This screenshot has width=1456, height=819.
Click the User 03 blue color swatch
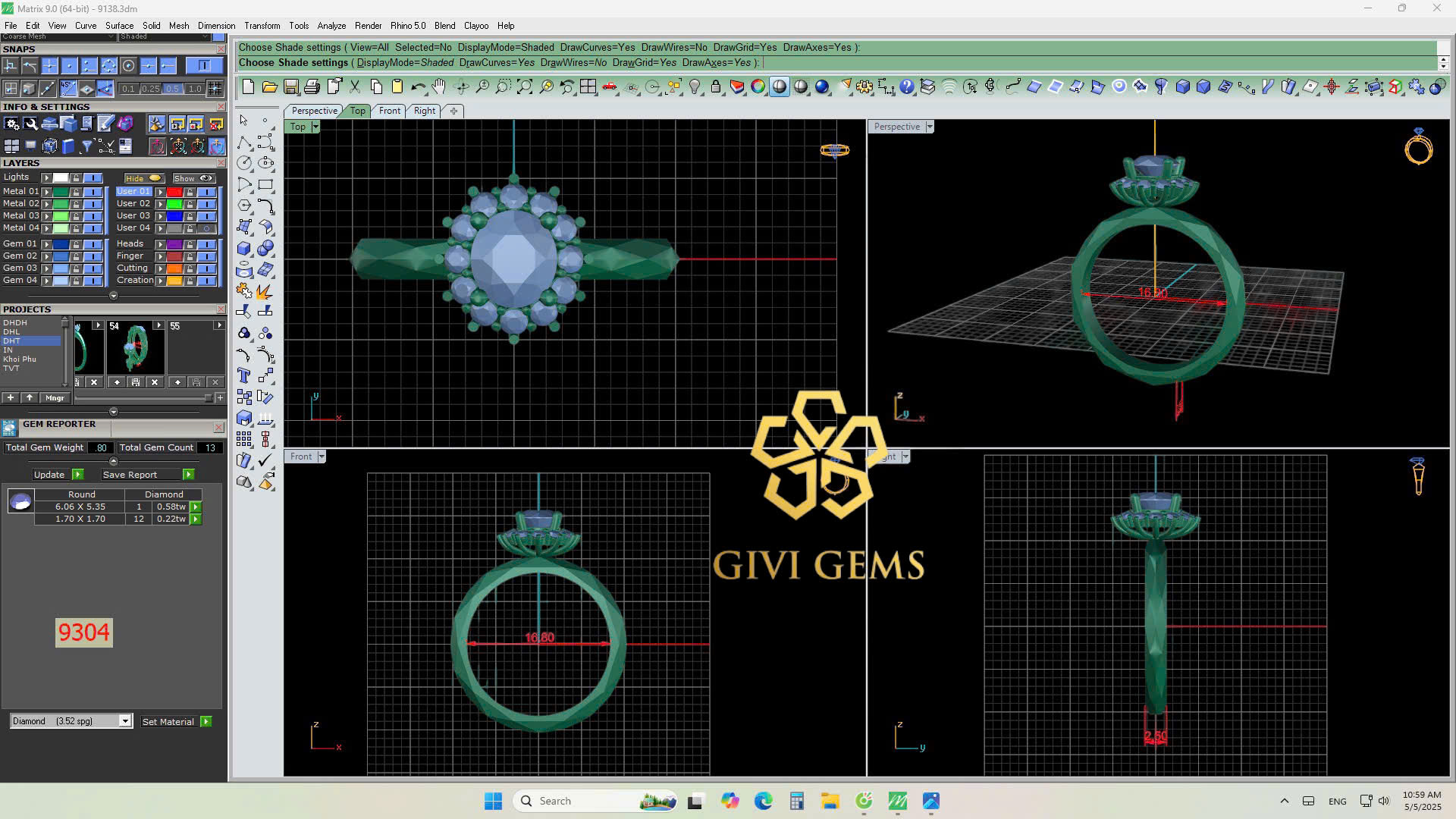tap(174, 216)
